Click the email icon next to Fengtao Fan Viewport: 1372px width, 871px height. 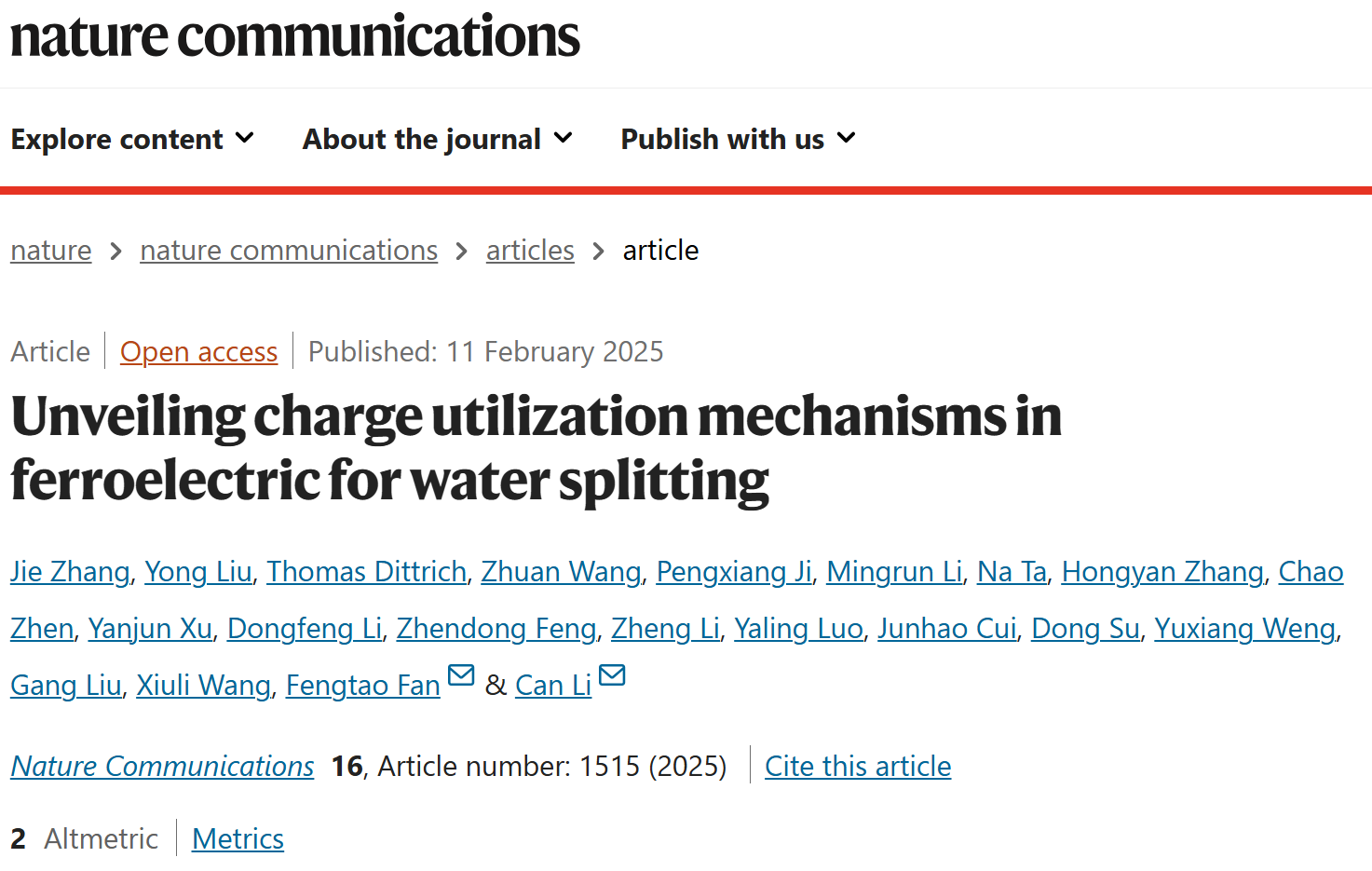[x=461, y=674]
